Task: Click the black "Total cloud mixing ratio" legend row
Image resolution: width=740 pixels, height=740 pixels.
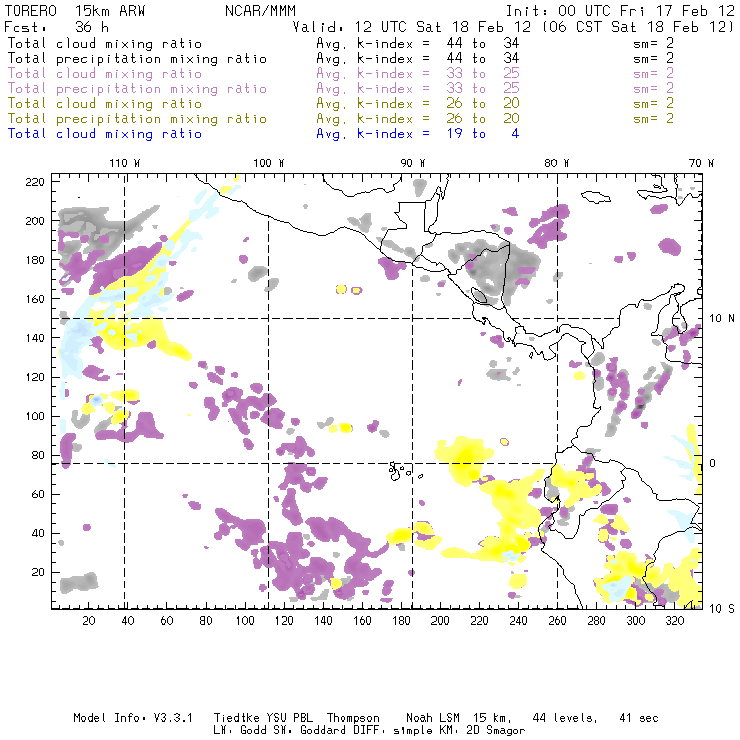Action: click(105, 43)
